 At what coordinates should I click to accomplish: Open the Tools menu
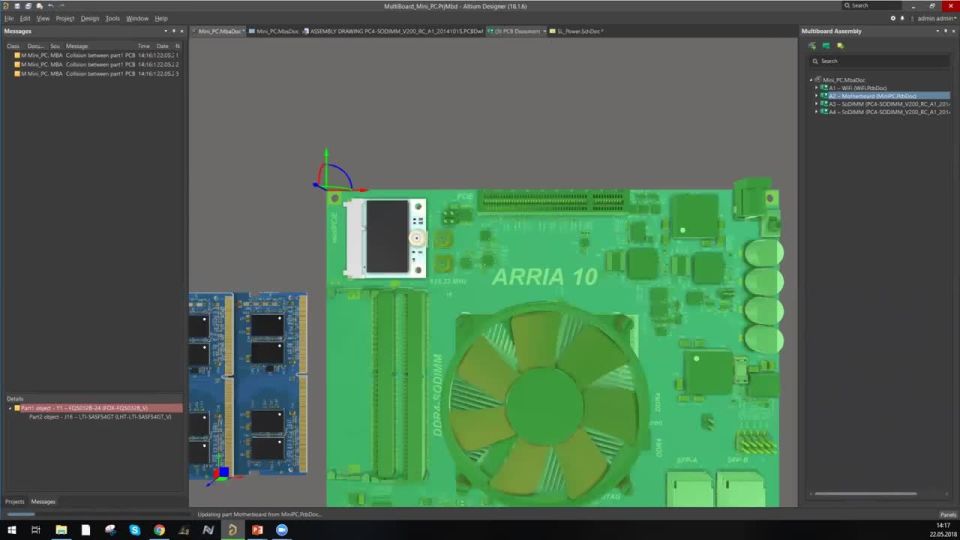113,18
